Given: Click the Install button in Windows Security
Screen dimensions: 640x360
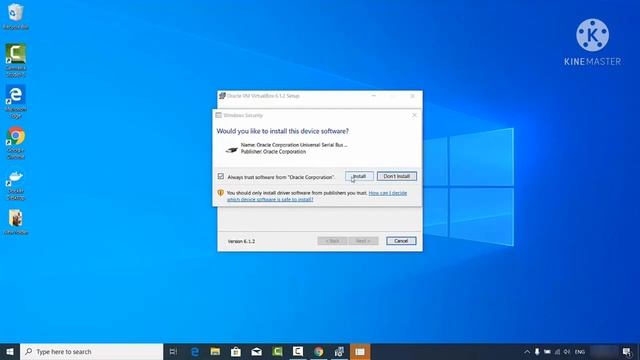Looking at the screenshot, I should point(359,176).
